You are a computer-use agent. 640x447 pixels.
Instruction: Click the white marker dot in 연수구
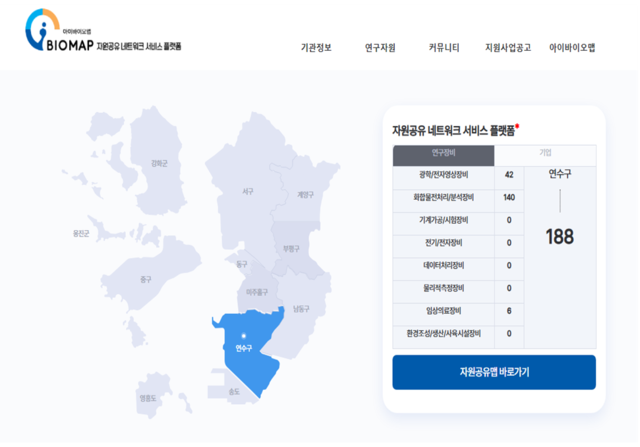244,336
